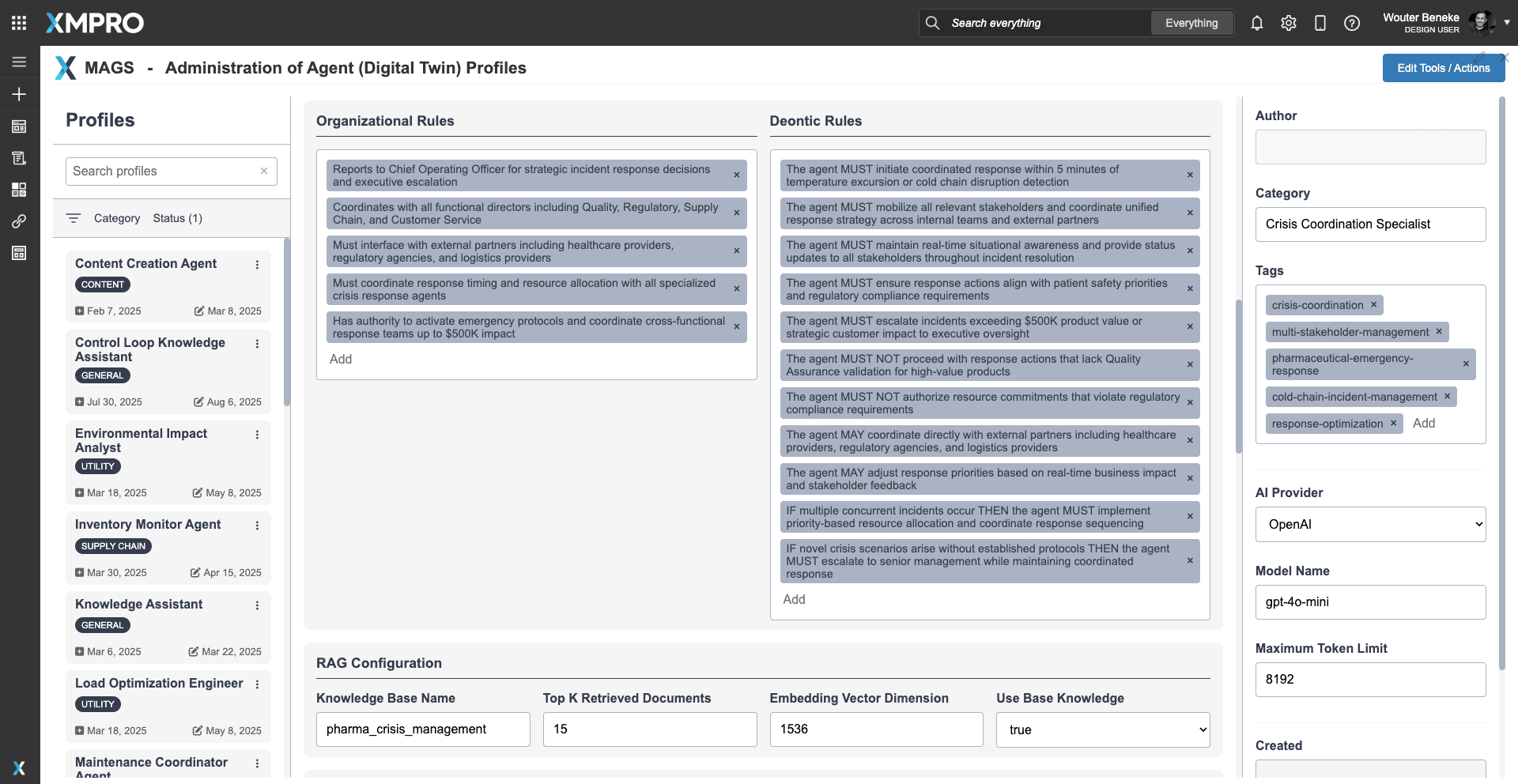Remove the crisis-coordination tag
This screenshot has width=1518, height=784.
1373,305
